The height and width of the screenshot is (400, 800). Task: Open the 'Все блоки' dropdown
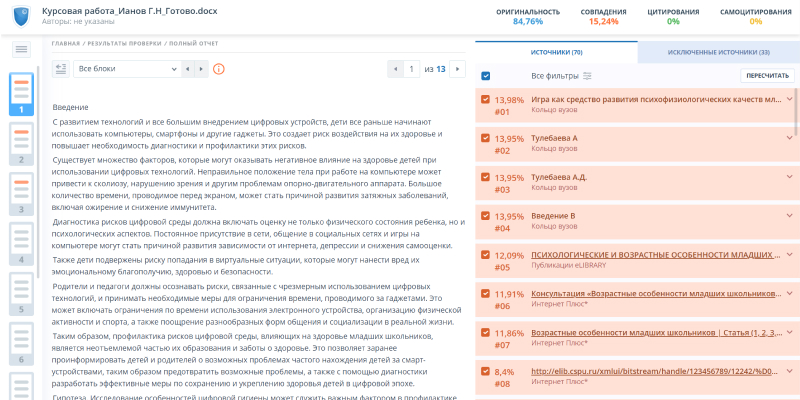[128, 69]
